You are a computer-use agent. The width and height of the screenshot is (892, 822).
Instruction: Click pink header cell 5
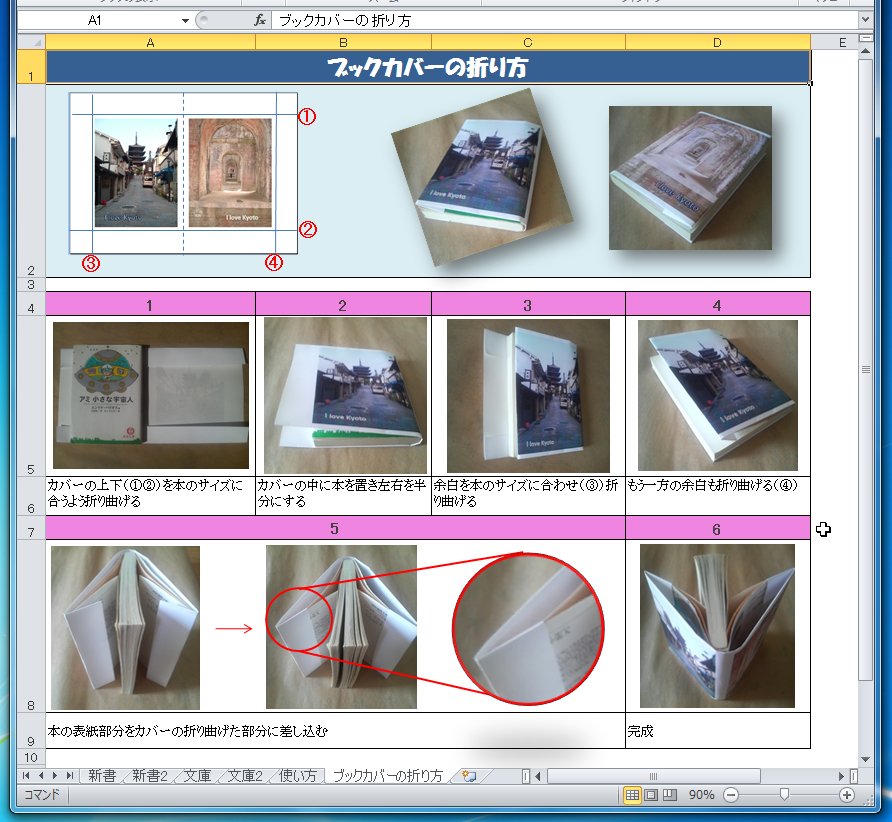click(x=335, y=528)
